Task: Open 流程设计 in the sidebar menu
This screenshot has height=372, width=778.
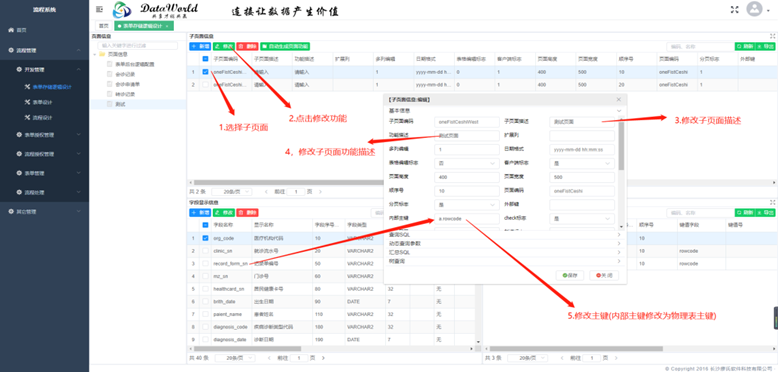Action: click(x=43, y=118)
